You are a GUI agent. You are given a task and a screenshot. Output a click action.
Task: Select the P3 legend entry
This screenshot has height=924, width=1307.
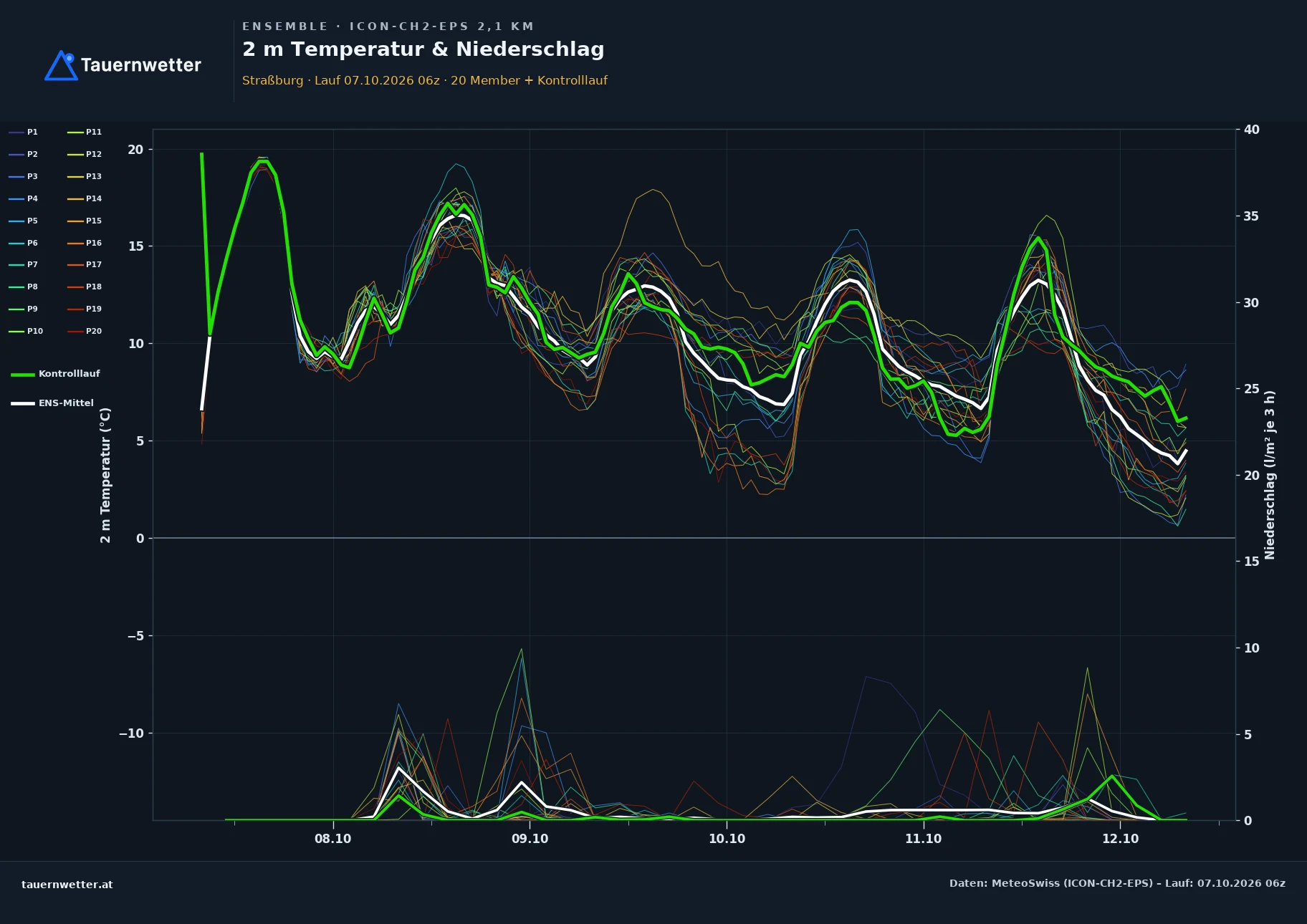click(x=24, y=176)
